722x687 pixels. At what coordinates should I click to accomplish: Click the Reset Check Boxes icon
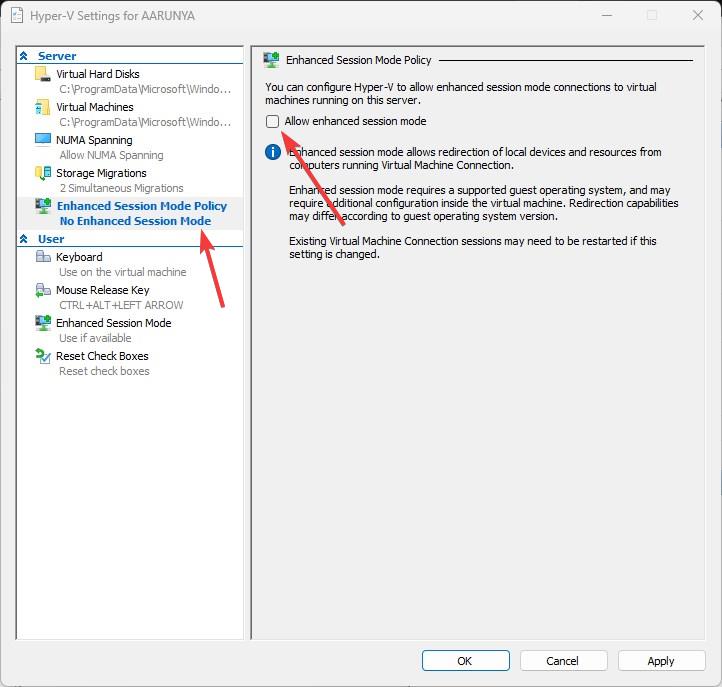coord(43,356)
